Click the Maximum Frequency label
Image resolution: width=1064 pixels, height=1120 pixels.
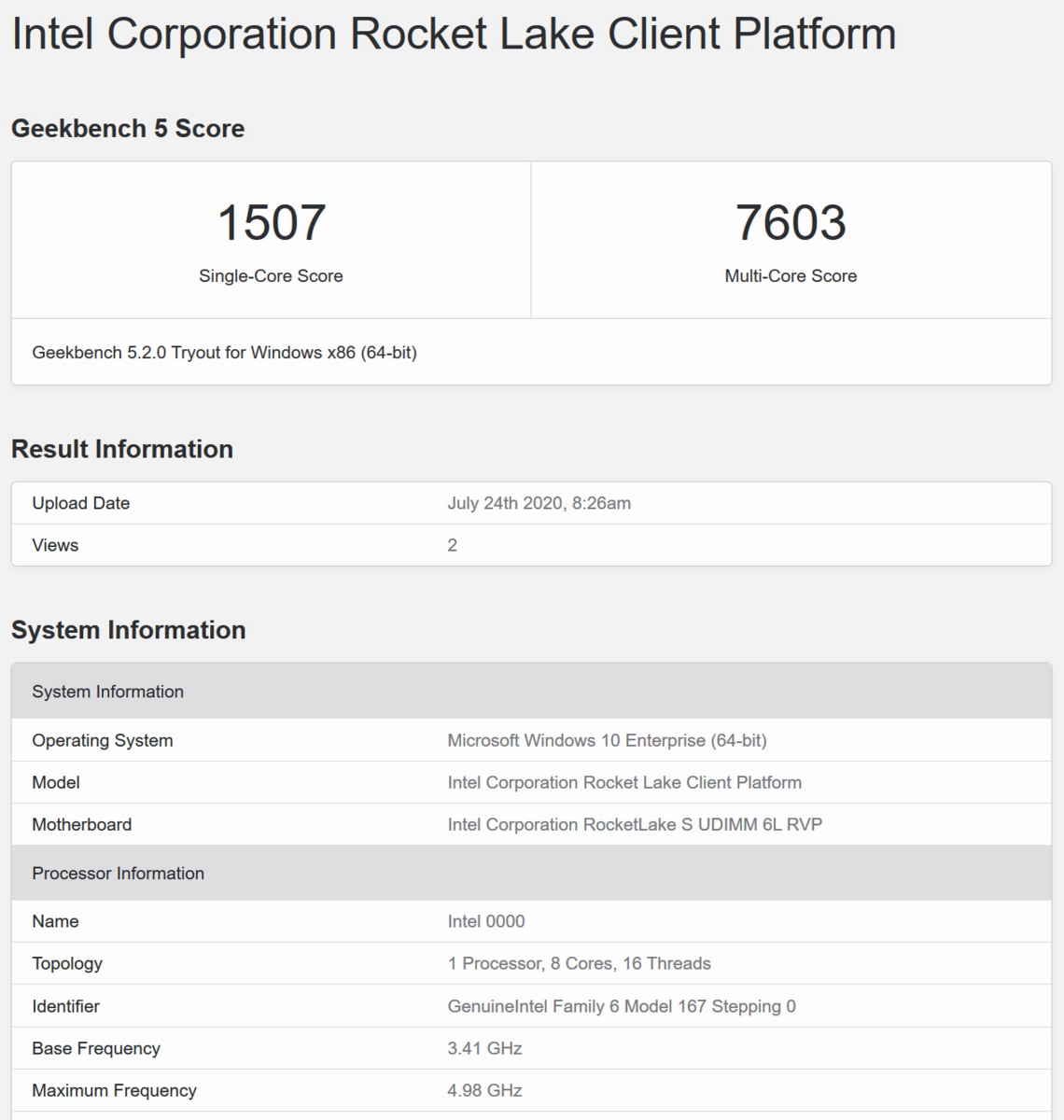tap(114, 1091)
